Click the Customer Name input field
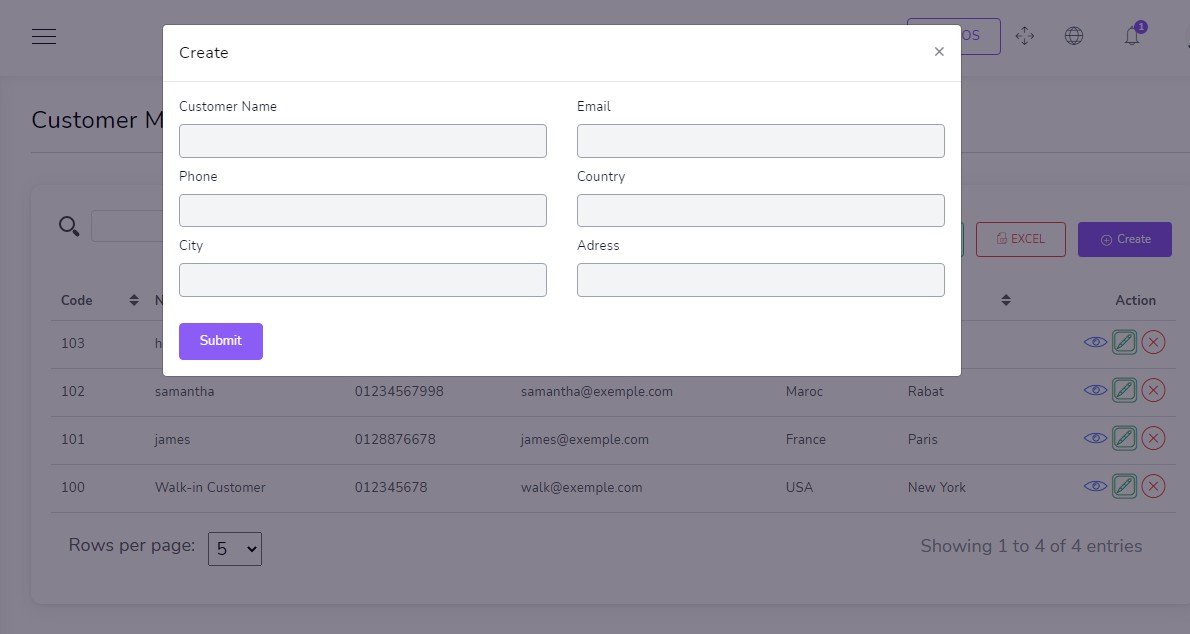1190x634 pixels. tap(362, 141)
